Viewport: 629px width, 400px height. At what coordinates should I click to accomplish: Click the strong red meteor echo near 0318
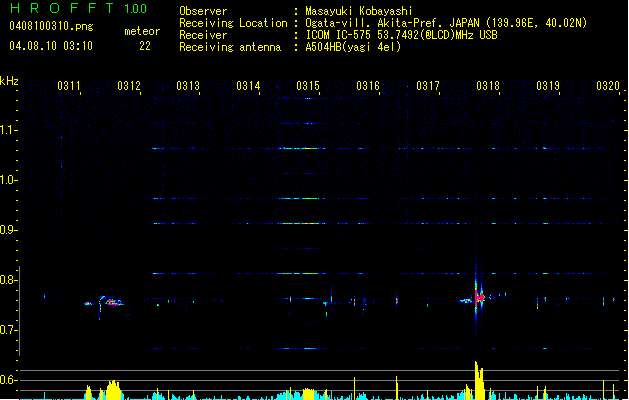coord(478,298)
